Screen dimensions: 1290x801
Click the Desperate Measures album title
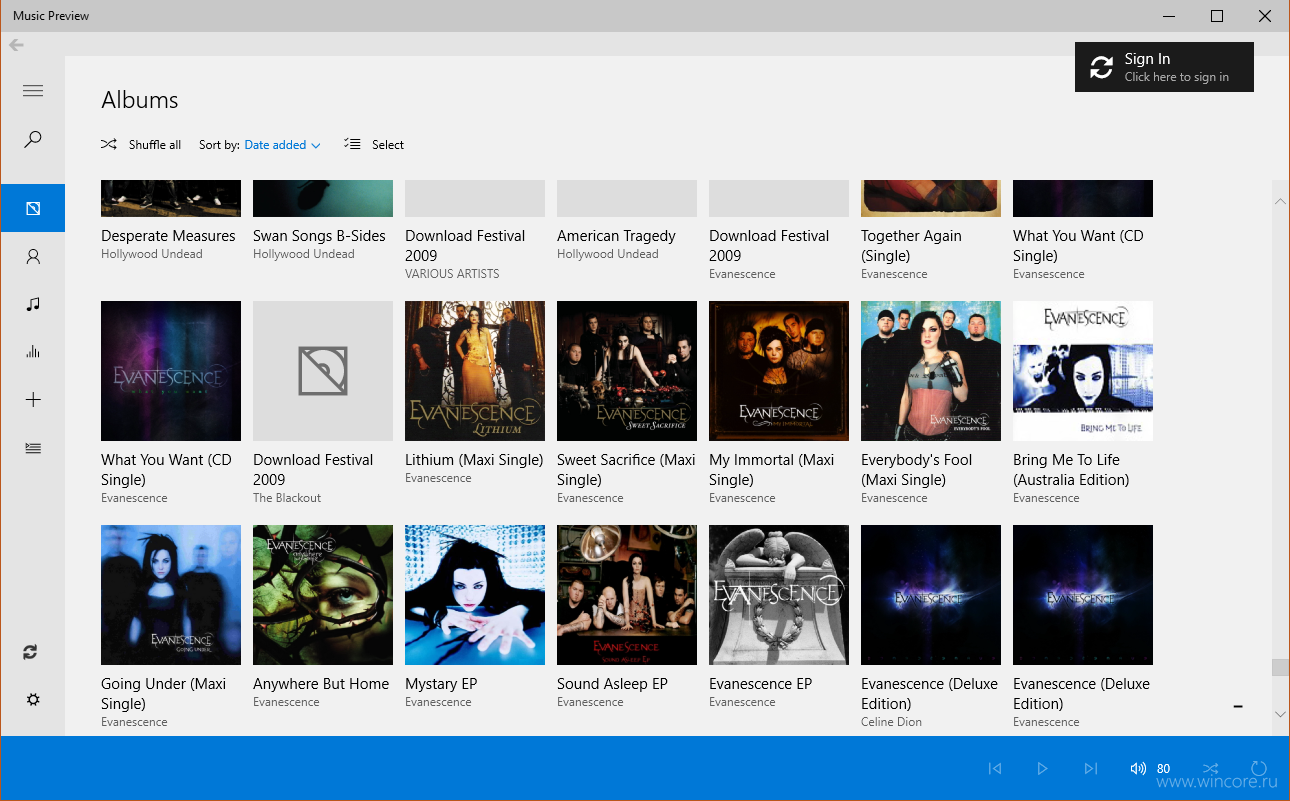click(x=168, y=236)
